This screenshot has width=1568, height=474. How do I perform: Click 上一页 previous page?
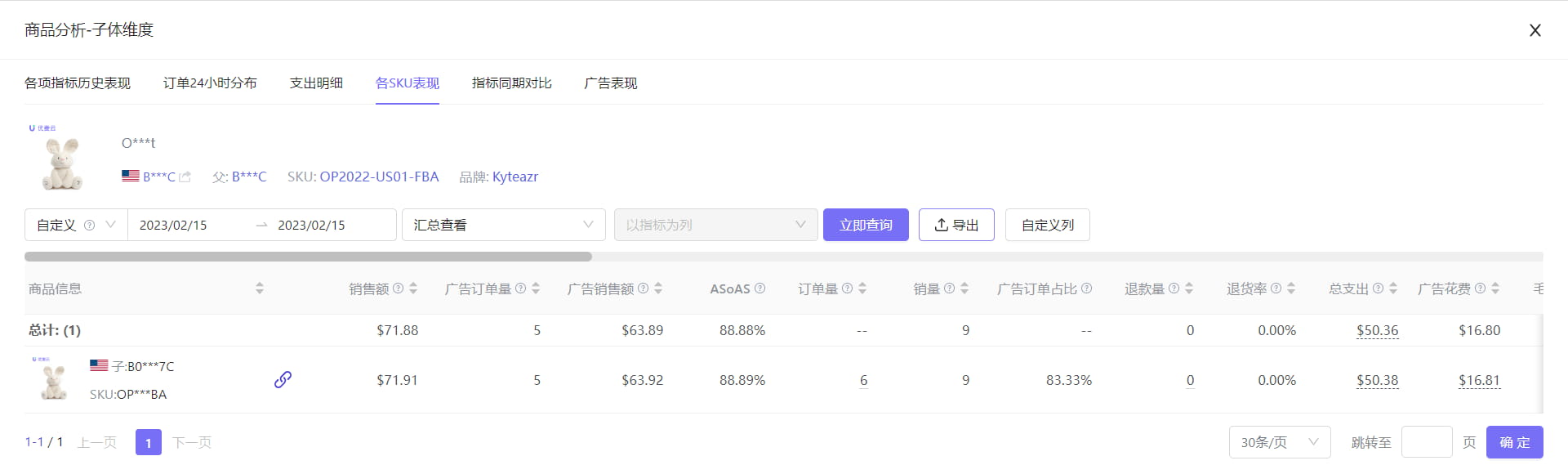pyautogui.click(x=97, y=442)
